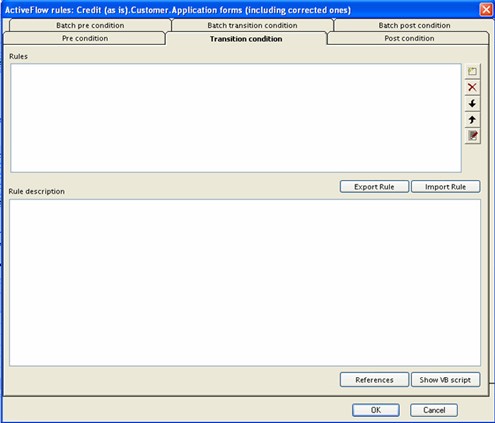
Task: Click the red X delete rule icon
Action: pyautogui.click(x=472, y=87)
